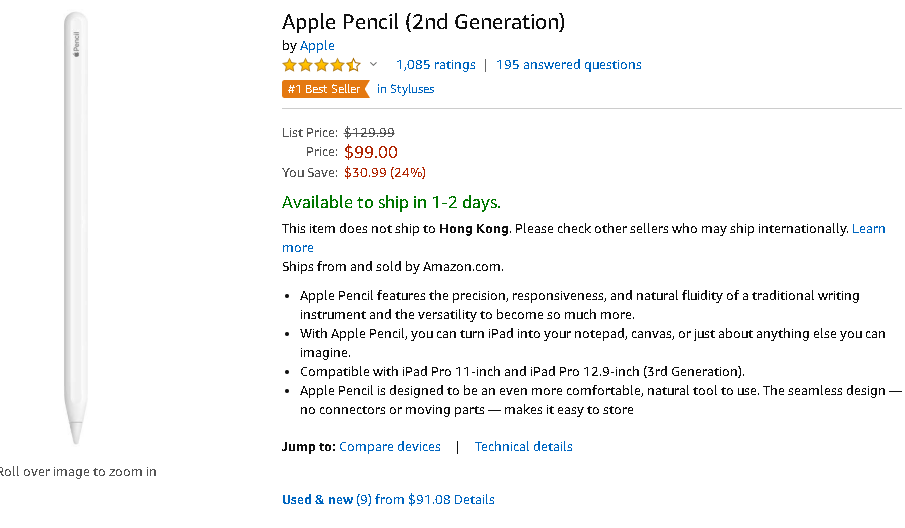Screen dimensions: 905x528
Task: Click the star rating icons
Action: [321, 65]
